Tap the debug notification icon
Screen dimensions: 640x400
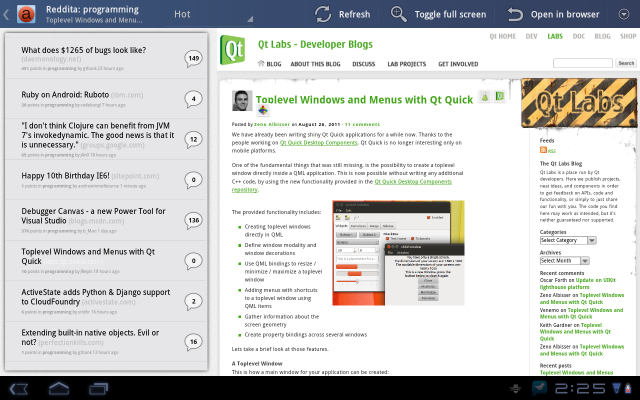coord(516,389)
